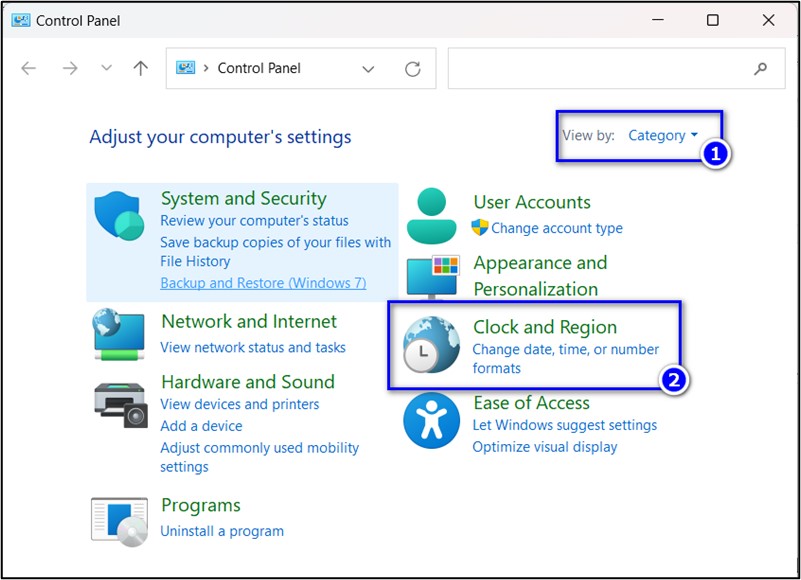Open the Network and Internet globe icon
This screenshot has width=801, height=580.
(120, 334)
